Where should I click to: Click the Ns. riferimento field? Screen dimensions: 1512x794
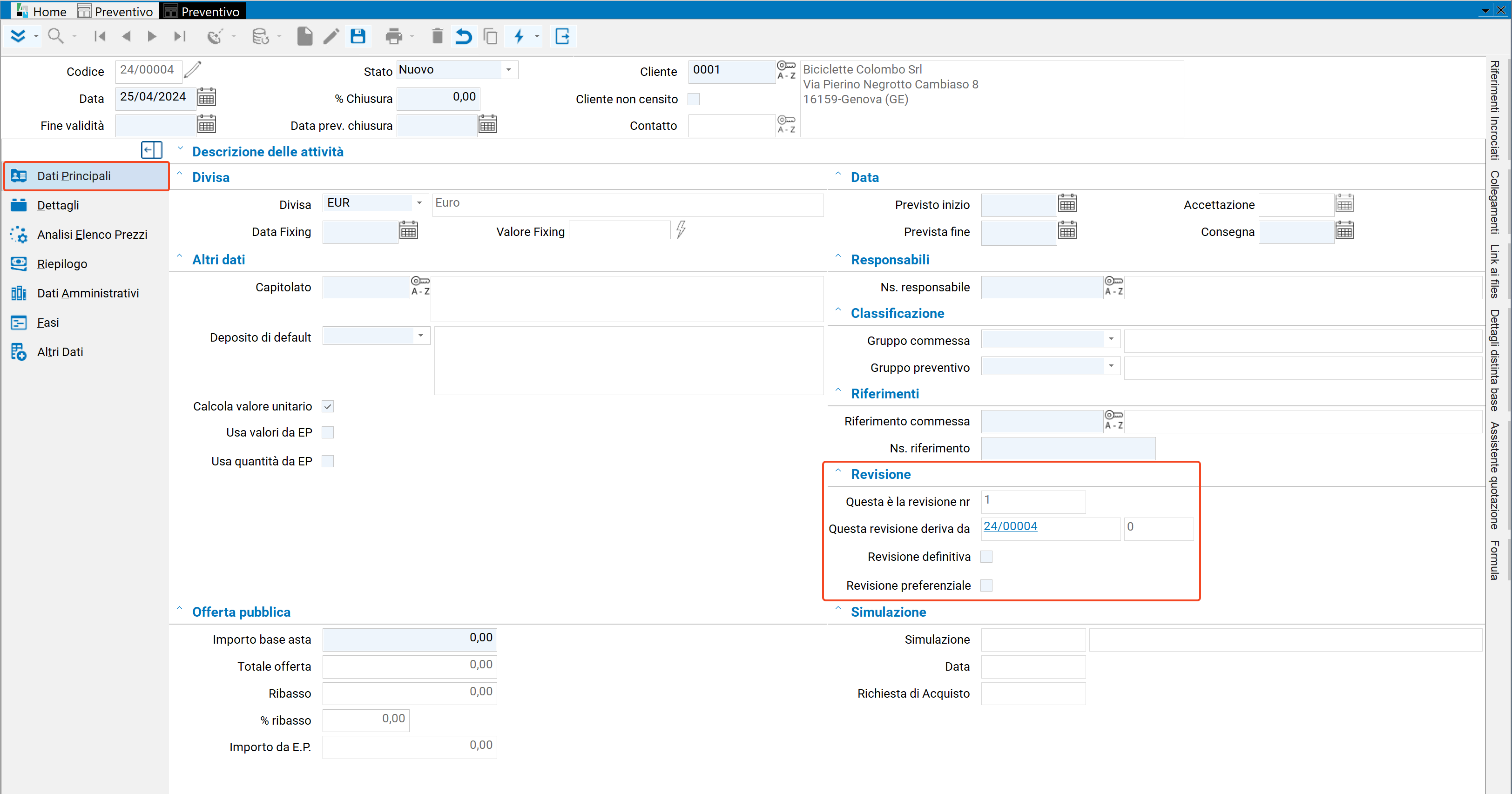coord(1068,449)
